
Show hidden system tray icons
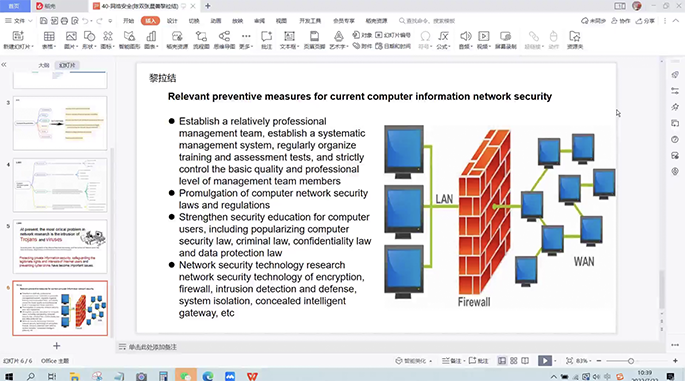554,376
